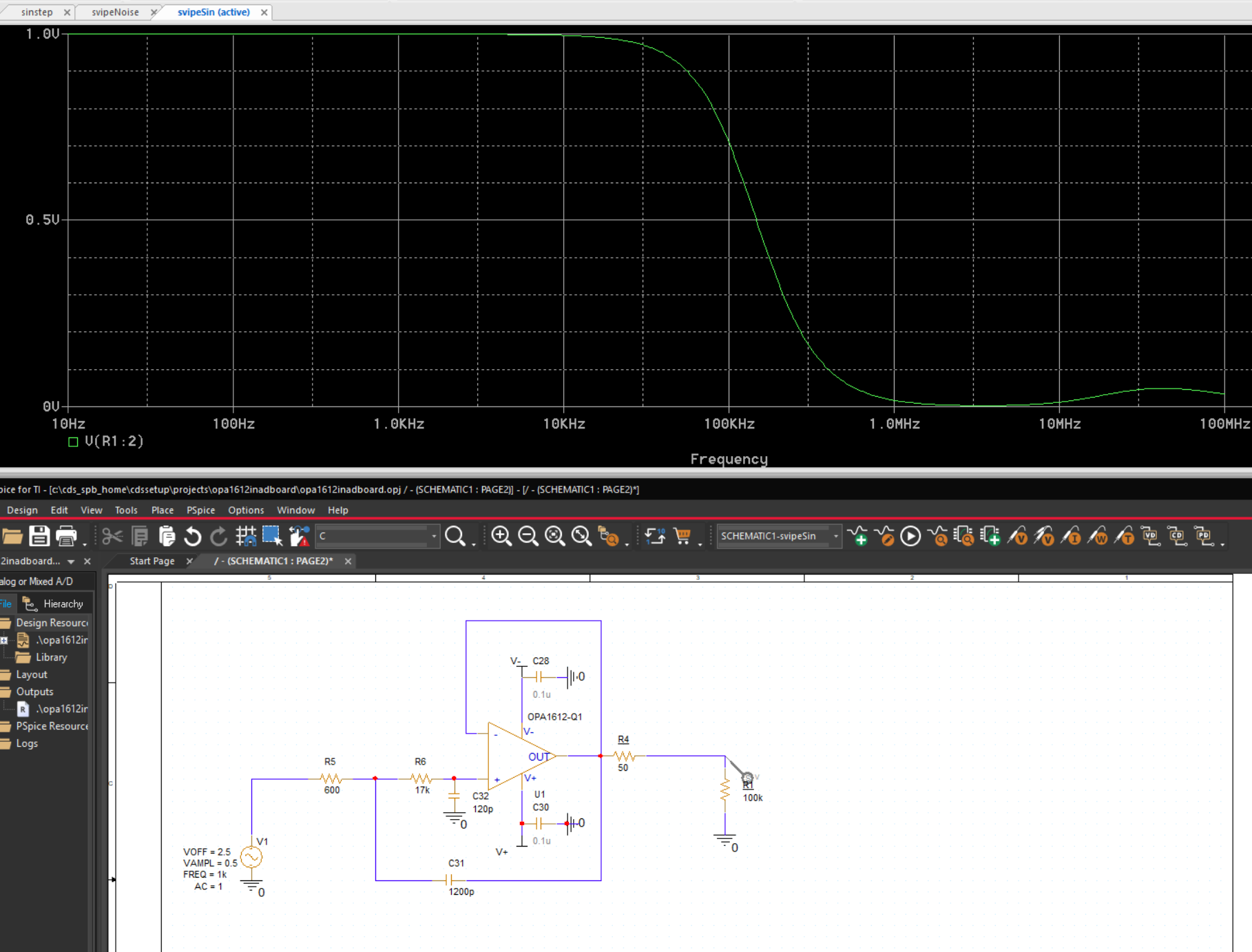Image resolution: width=1252 pixels, height=952 pixels.
Task: Expand the print options arrow
Action: (x=85, y=544)
